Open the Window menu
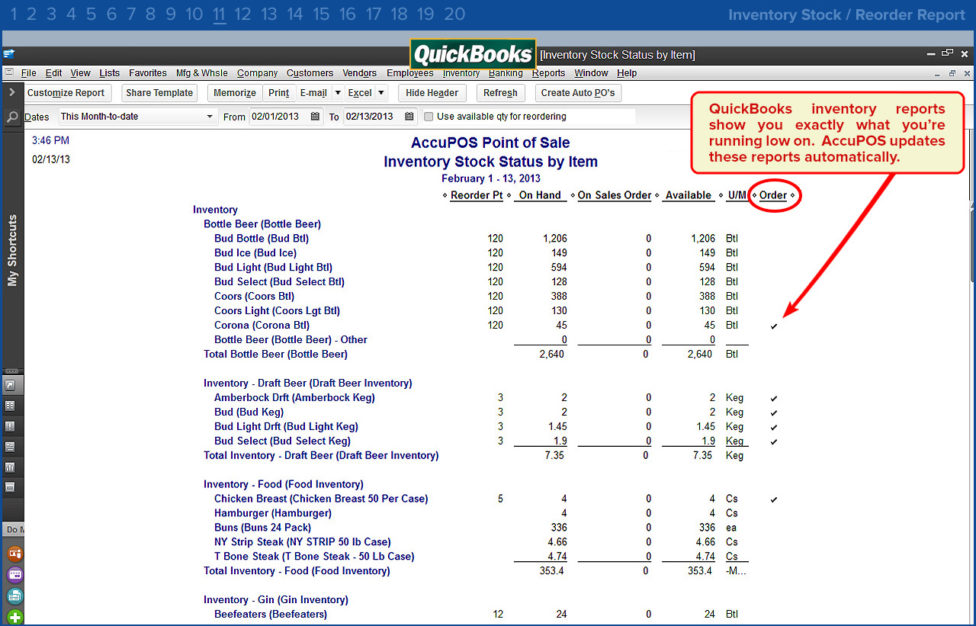Screen dimensions: 976x626 [591, 73]
